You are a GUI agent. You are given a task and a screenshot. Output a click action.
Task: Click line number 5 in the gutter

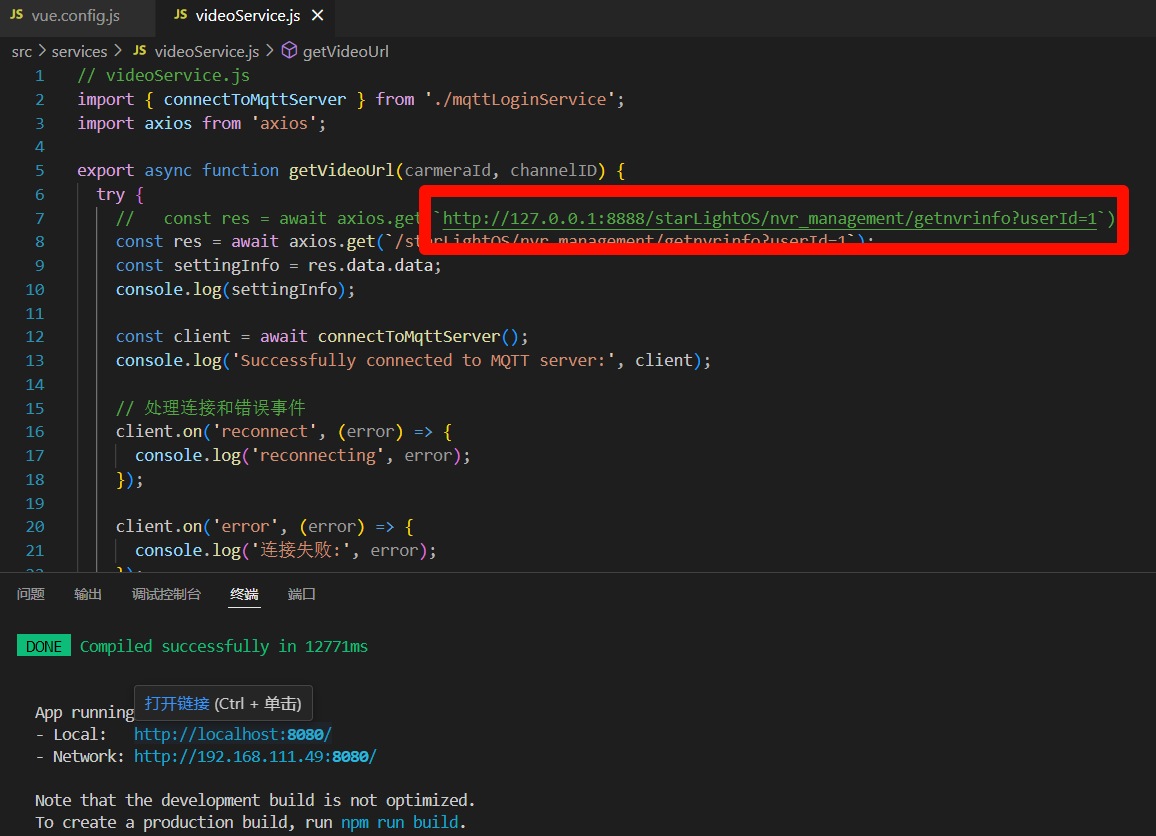pos(39,171)
